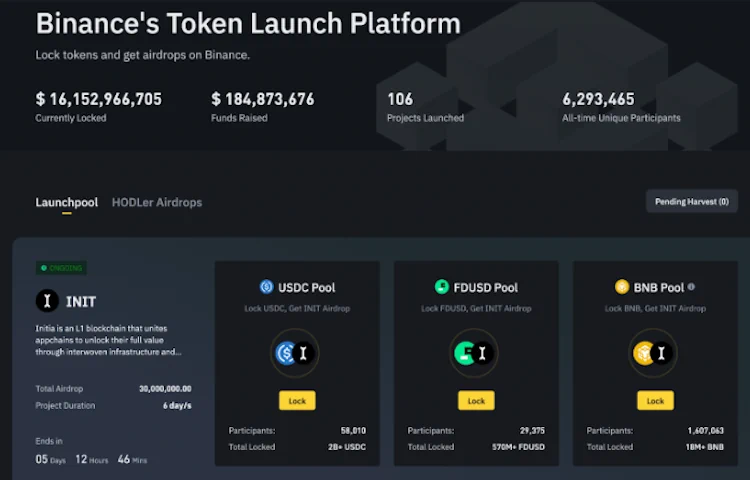Click the 05 Days countdown value
The width and height of the screenshot is (750, 480).
(x=50, y=459)
